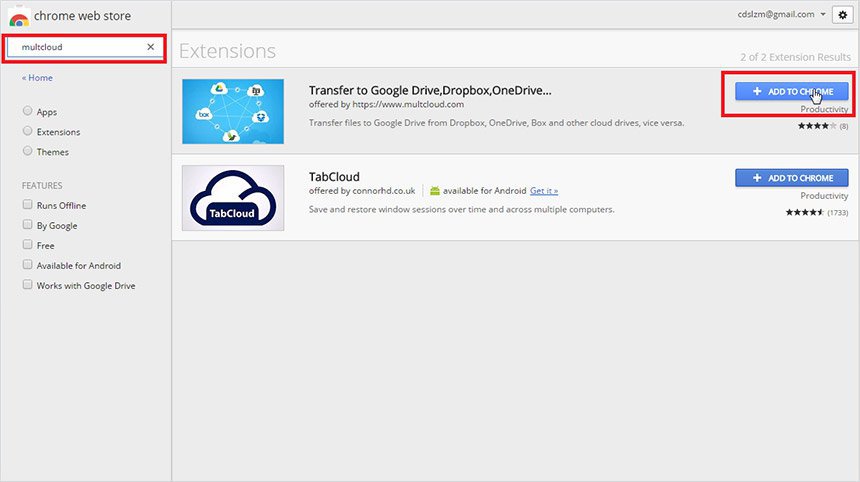
Task: Go back via the Home link
Action: tap(40, 78)
